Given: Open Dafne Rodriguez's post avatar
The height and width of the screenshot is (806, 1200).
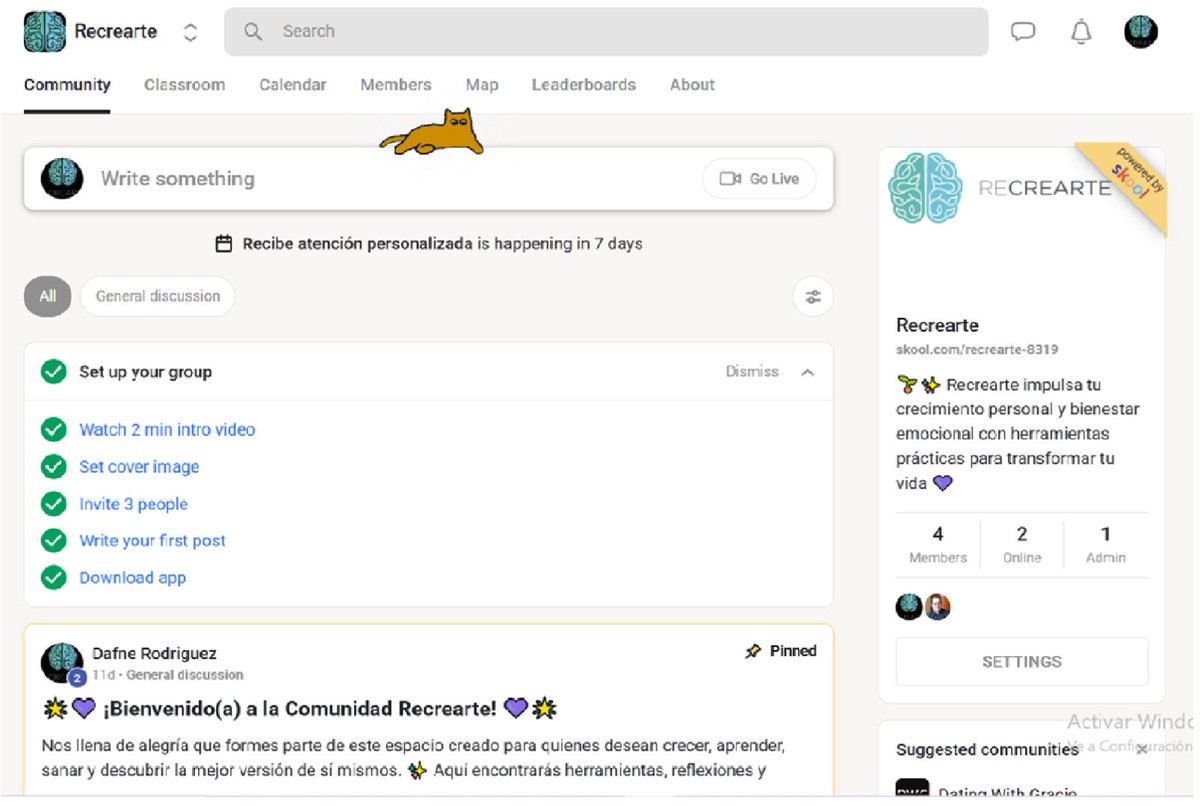Looking at the screenshot, I should [62, 663].
